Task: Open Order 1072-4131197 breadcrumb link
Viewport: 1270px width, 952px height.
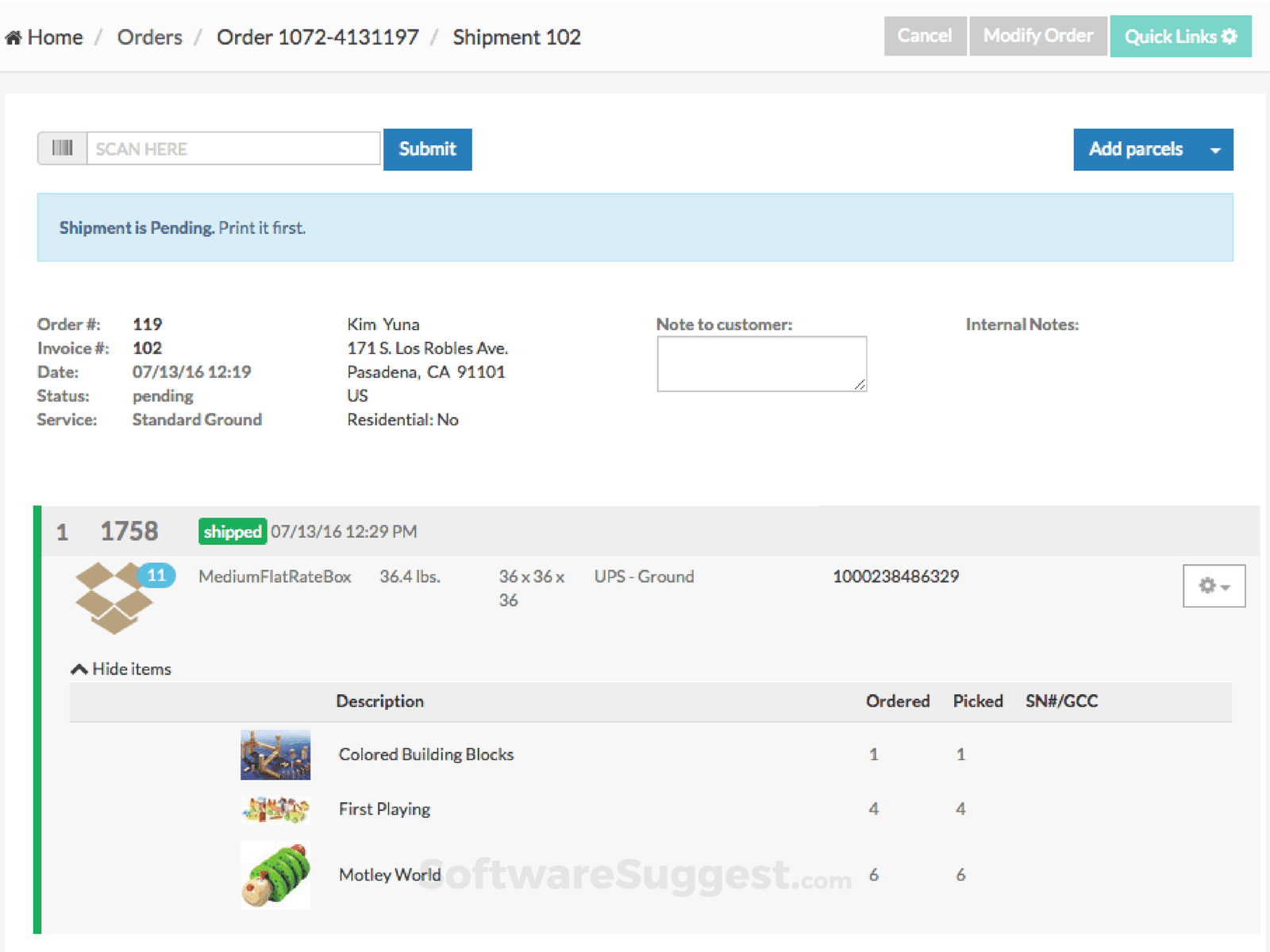Action: coord(317,36)
